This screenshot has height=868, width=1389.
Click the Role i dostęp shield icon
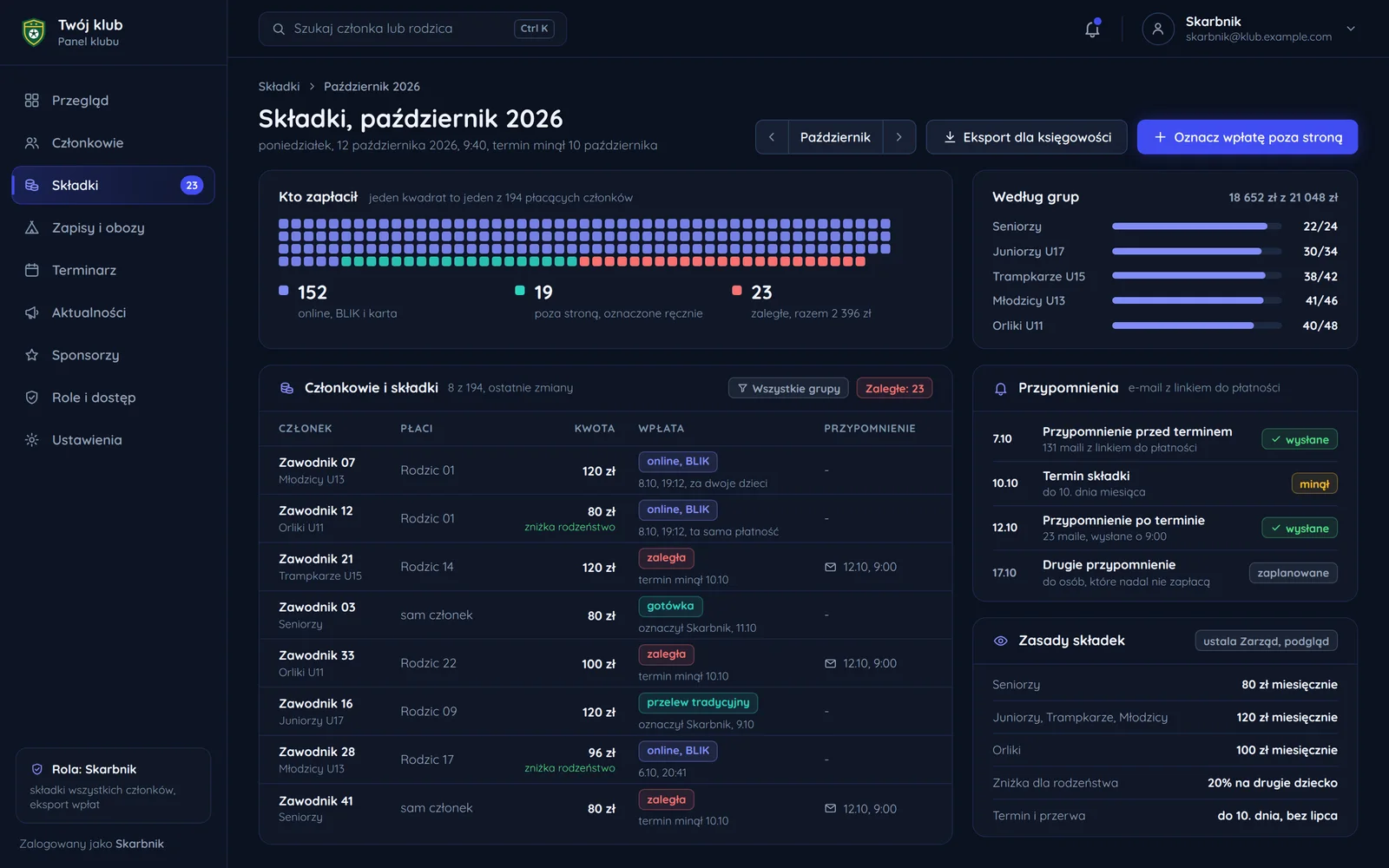32,398
